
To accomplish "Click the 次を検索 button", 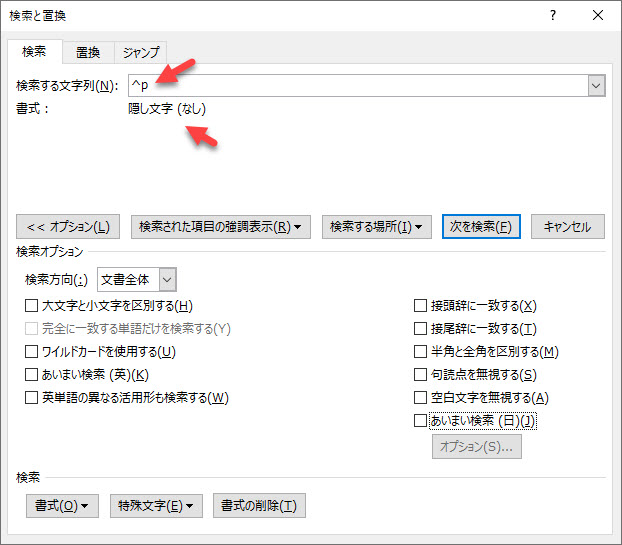I will coord(481,227).
